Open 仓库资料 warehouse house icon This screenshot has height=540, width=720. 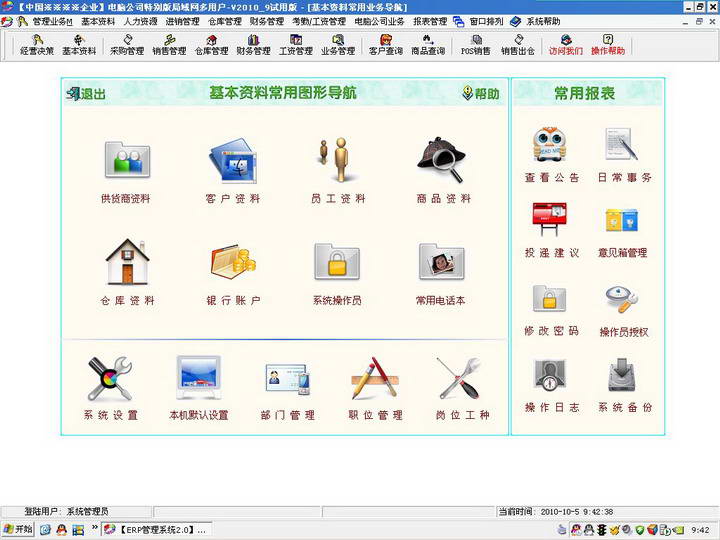(x=127, y=262)
